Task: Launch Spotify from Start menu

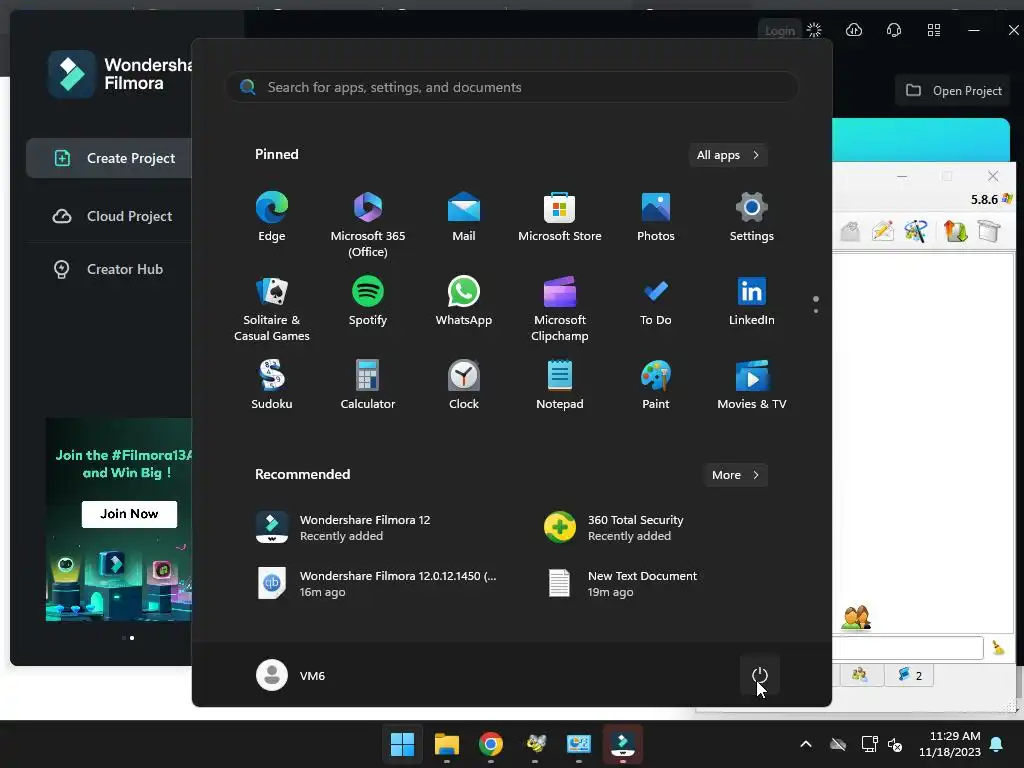Action: pos(368,301)
